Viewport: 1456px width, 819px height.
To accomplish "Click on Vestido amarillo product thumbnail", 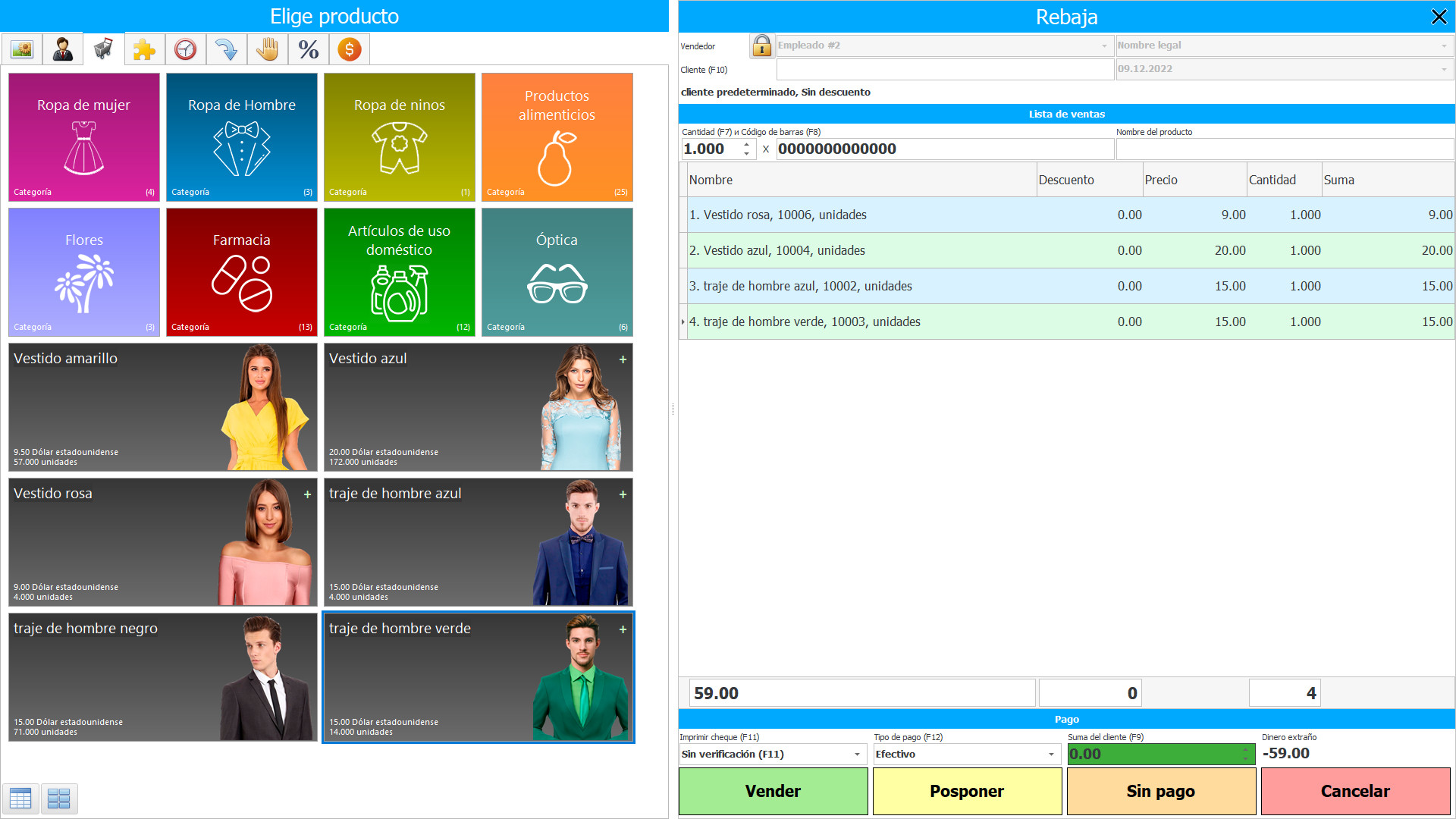I will (163, 406).
